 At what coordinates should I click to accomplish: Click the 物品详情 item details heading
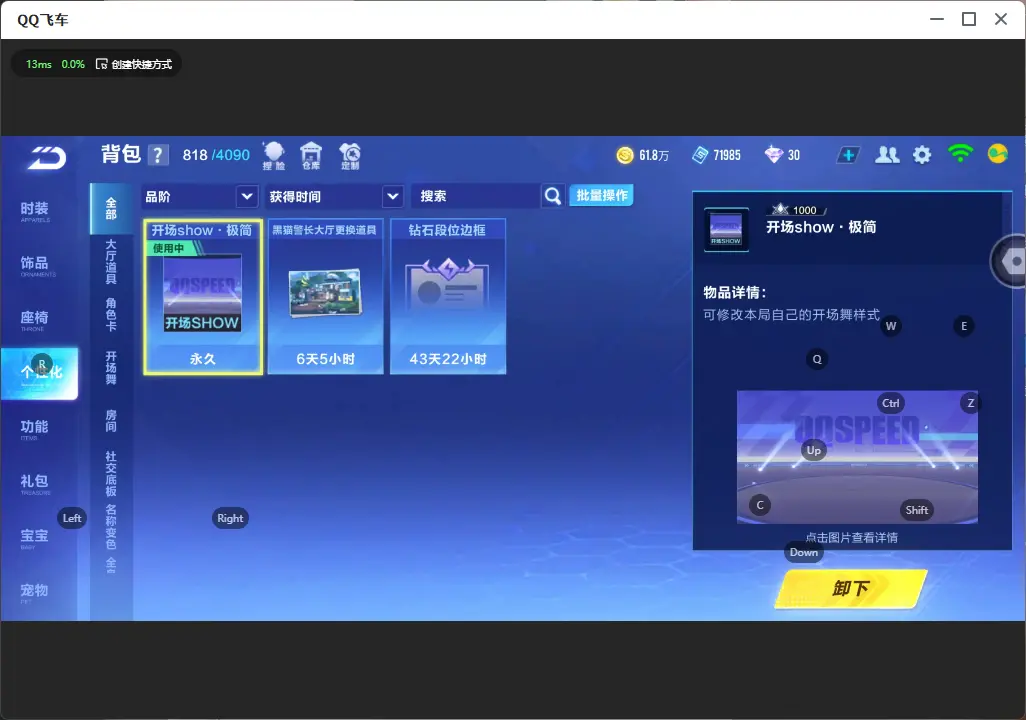[734, 293]
